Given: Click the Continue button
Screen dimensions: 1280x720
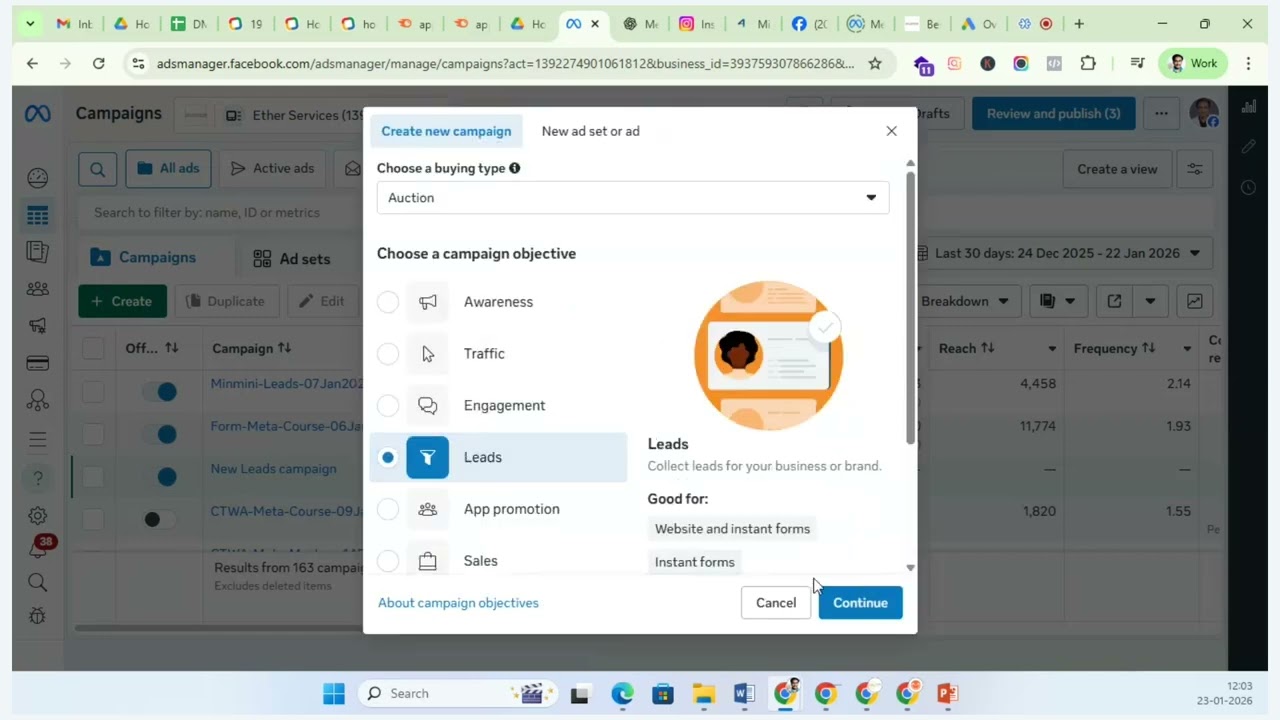Looking at the screenshot, I should pyautogui.click(x=860, y=603).
